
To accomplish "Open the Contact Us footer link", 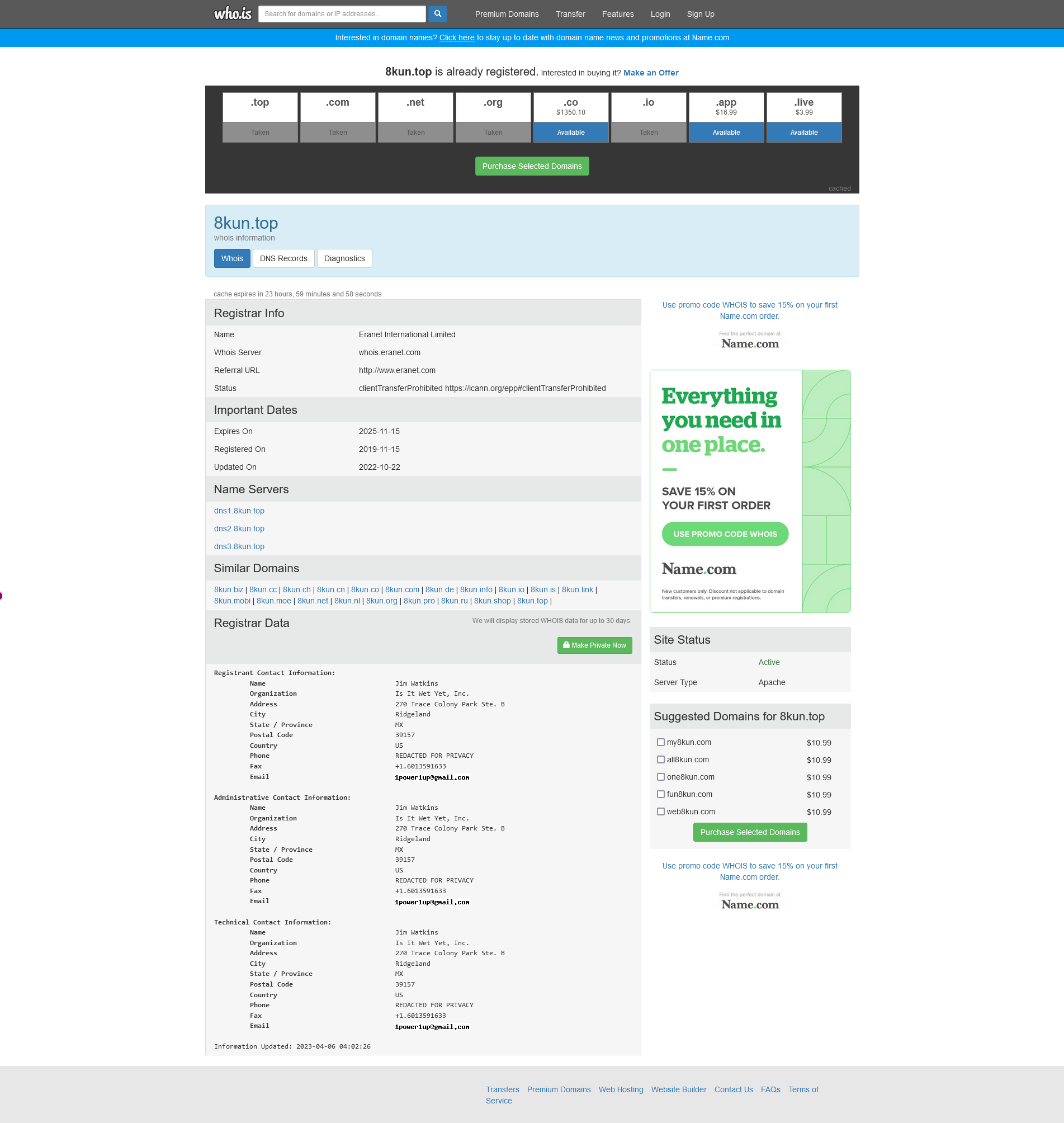I will click(734, 1090).
